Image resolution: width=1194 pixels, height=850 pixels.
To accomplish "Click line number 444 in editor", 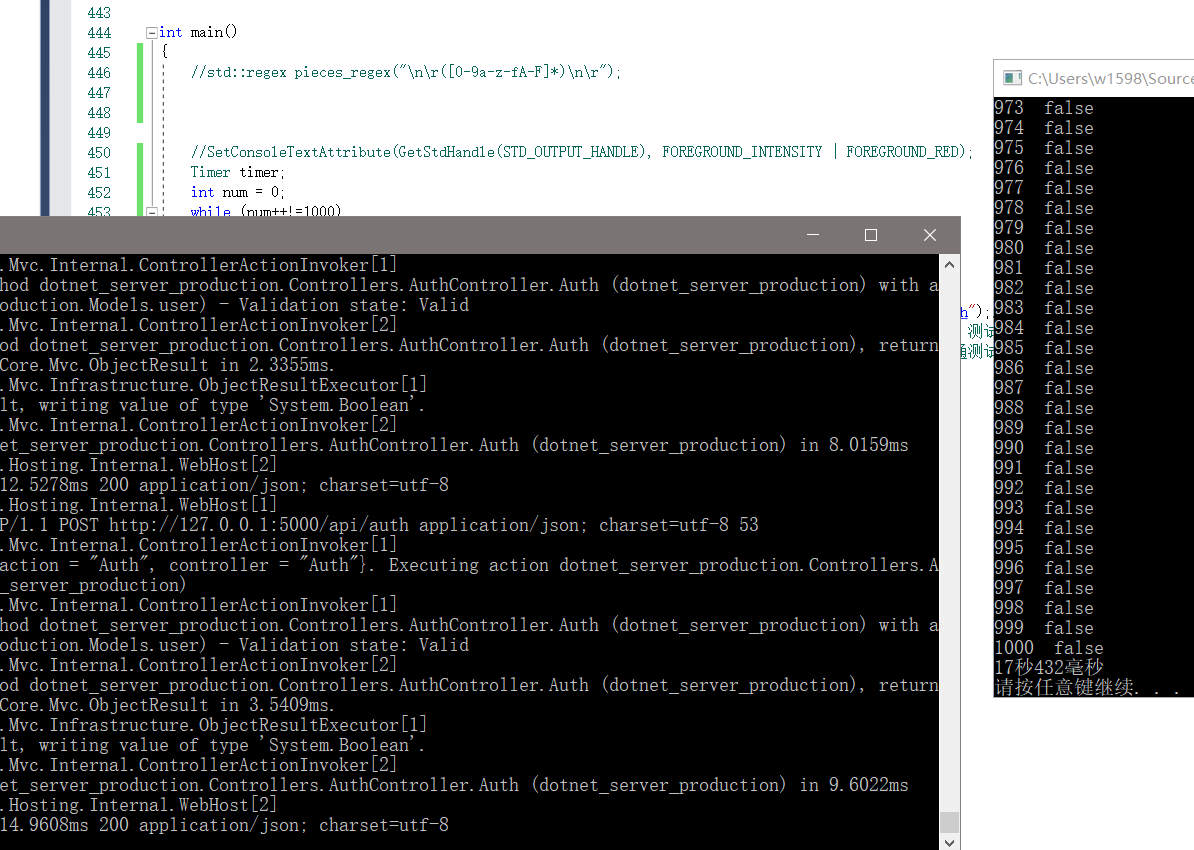I will coord(99,33).
